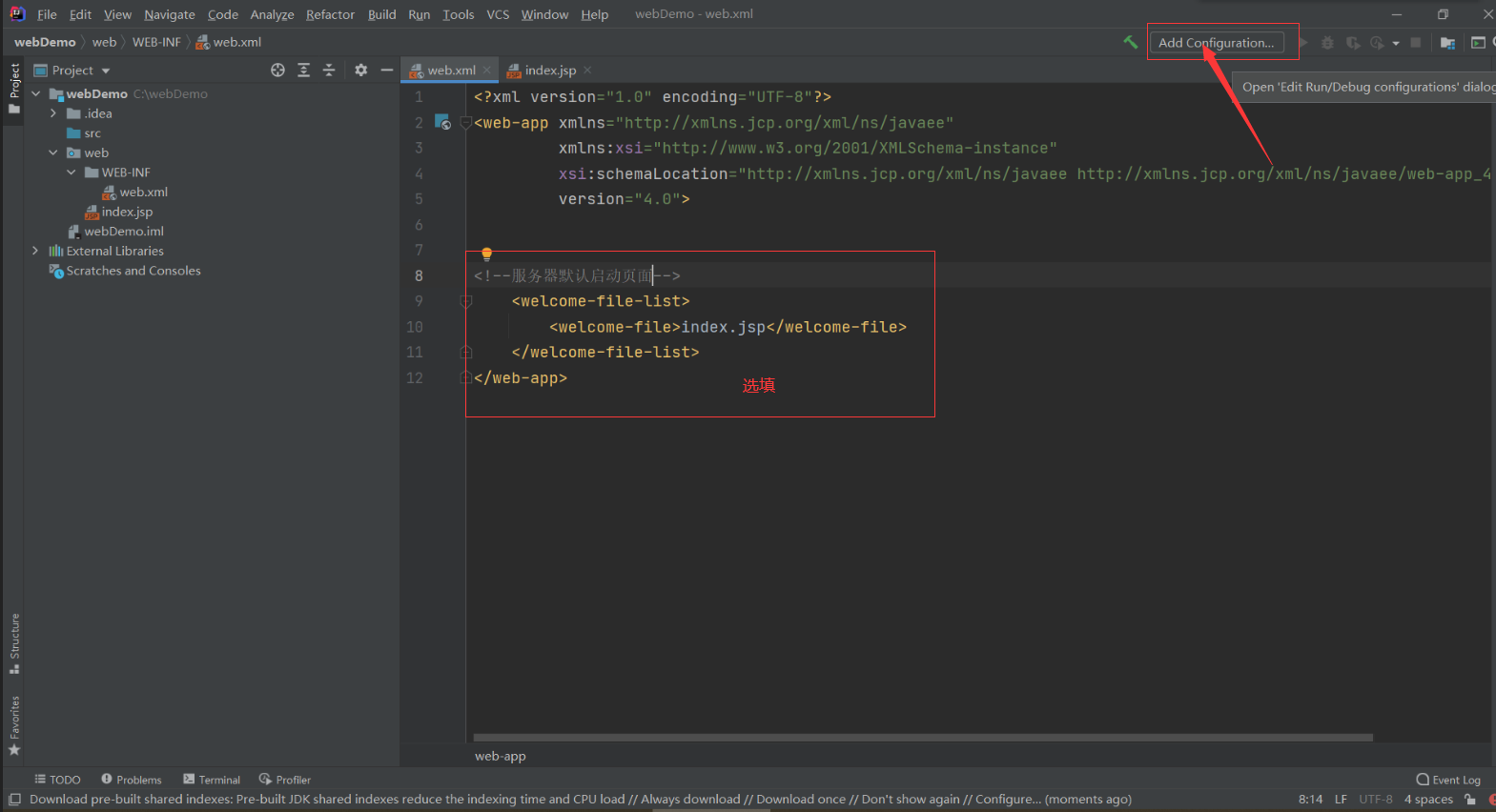Collapse the WEB-INF folder

click(72, 173)
